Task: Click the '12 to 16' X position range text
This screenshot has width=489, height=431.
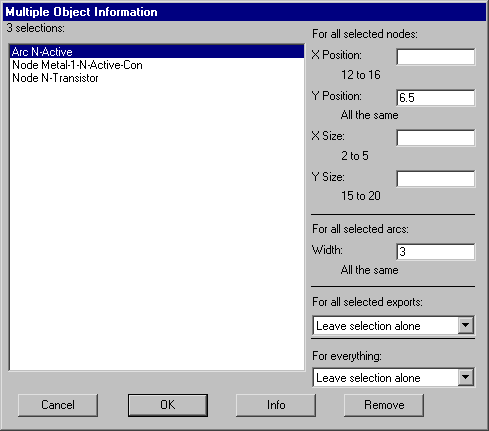Action: click(x=361, y=75)
